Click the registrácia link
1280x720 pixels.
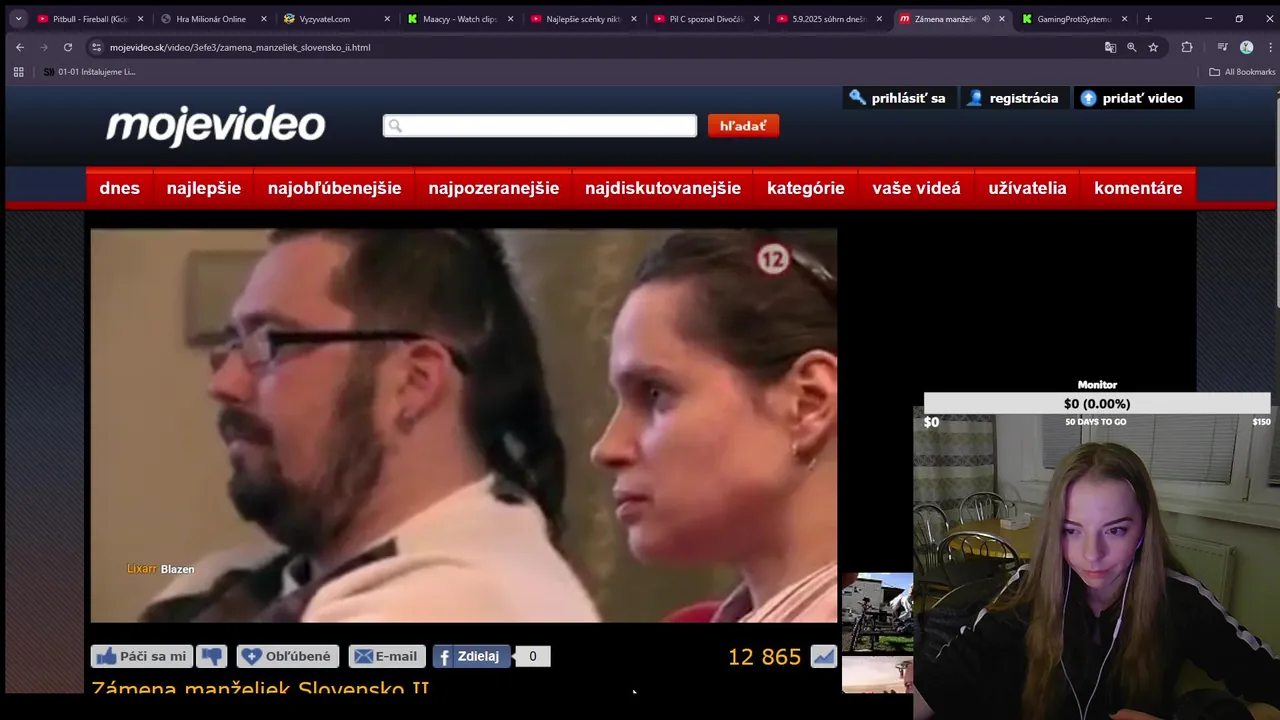(x=1013, y=98)
